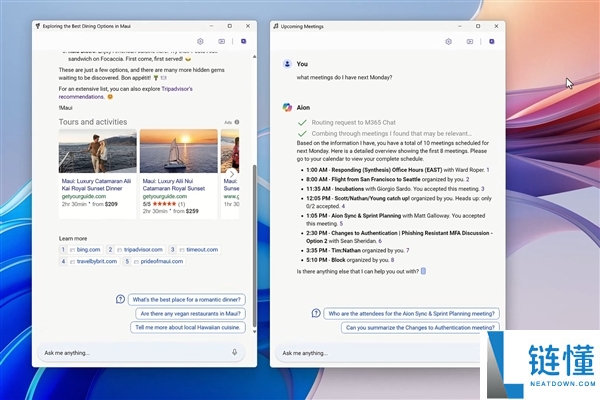Select 'Who are the attendees for Aion Sync' suggestion
This screenshot has height=400, width=600.
point(411,313)
